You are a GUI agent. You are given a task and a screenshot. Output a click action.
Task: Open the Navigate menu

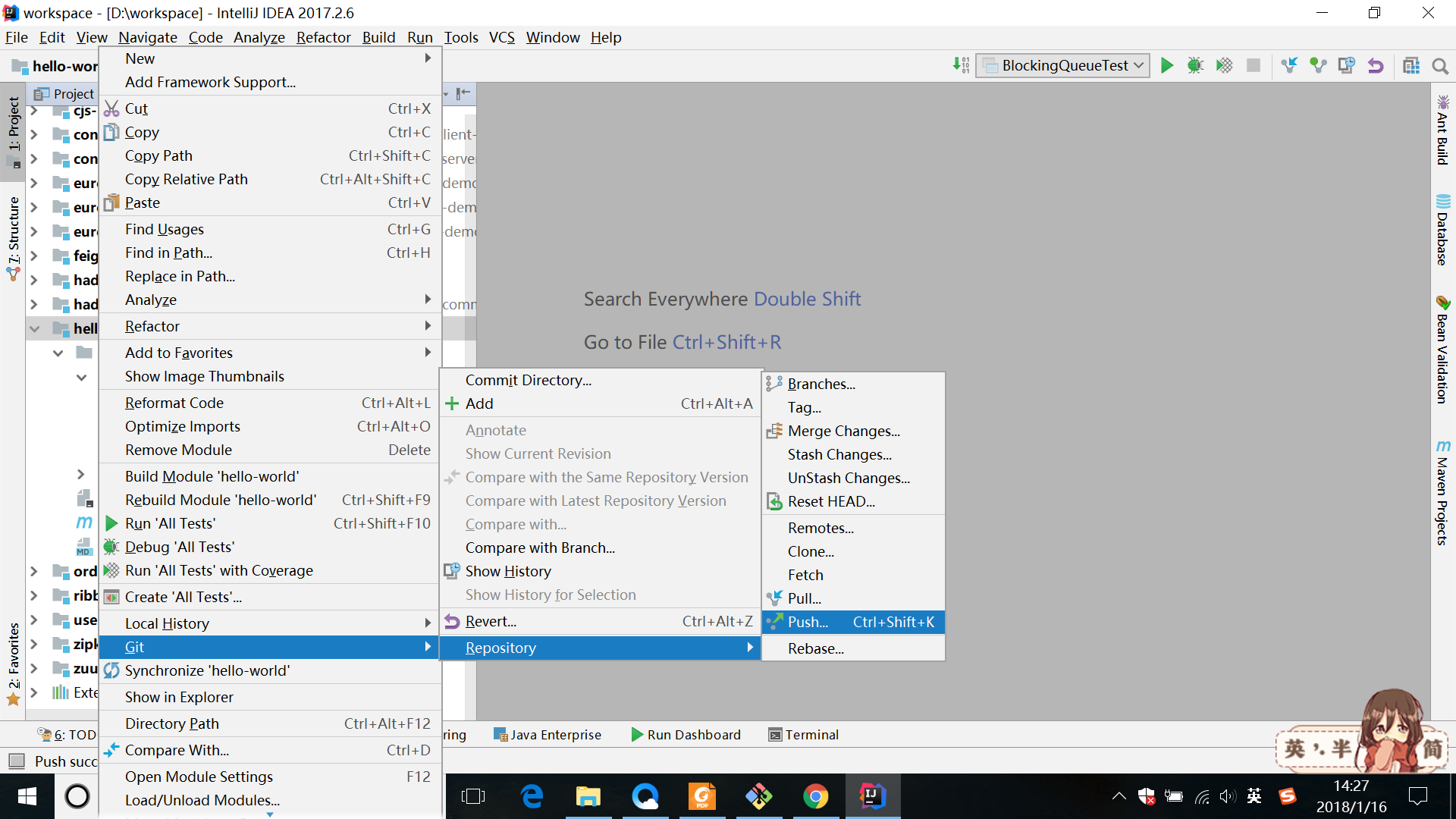pyautogui.click(x=148, y=37)
